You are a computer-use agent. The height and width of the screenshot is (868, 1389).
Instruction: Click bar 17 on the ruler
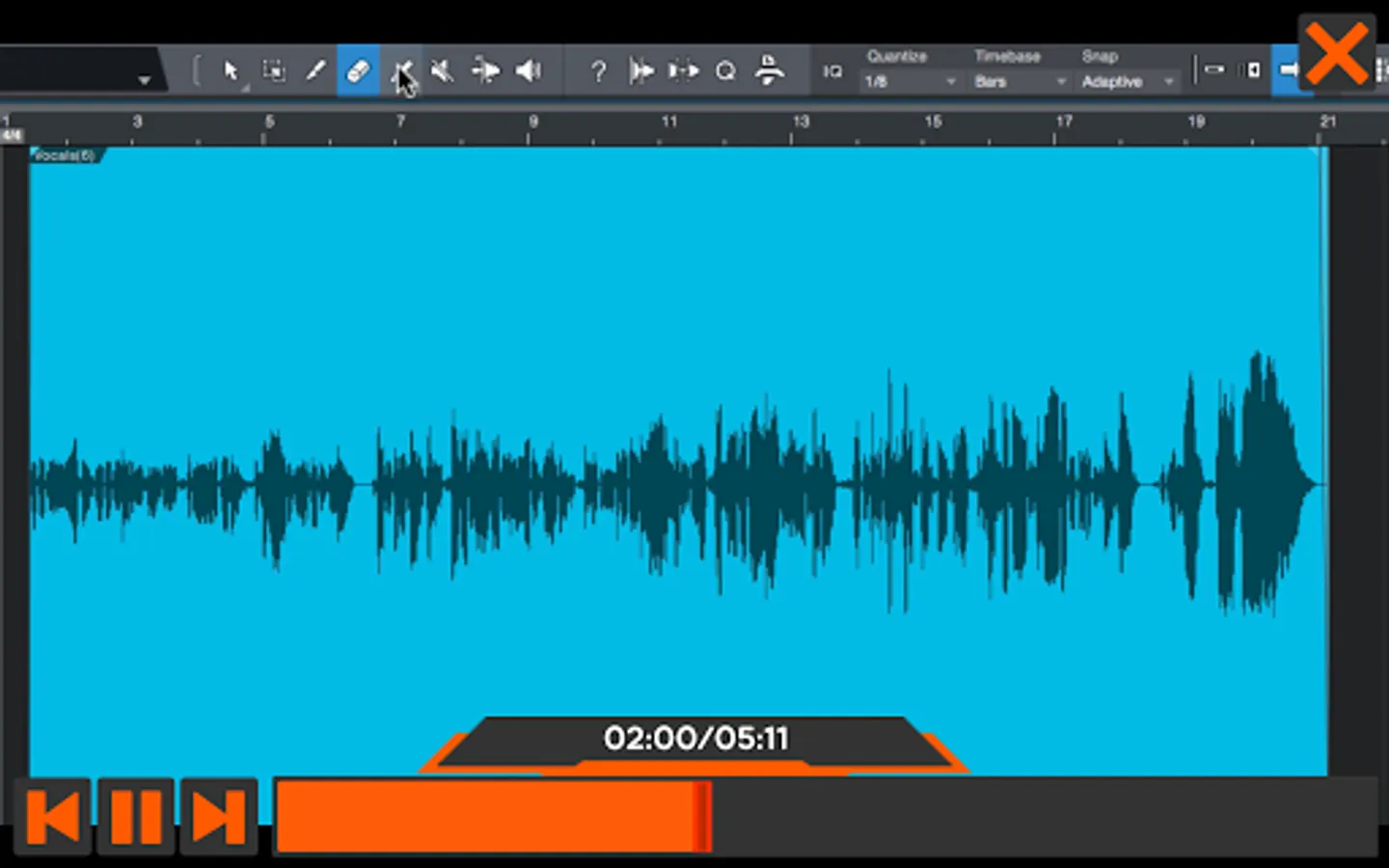1064,122
